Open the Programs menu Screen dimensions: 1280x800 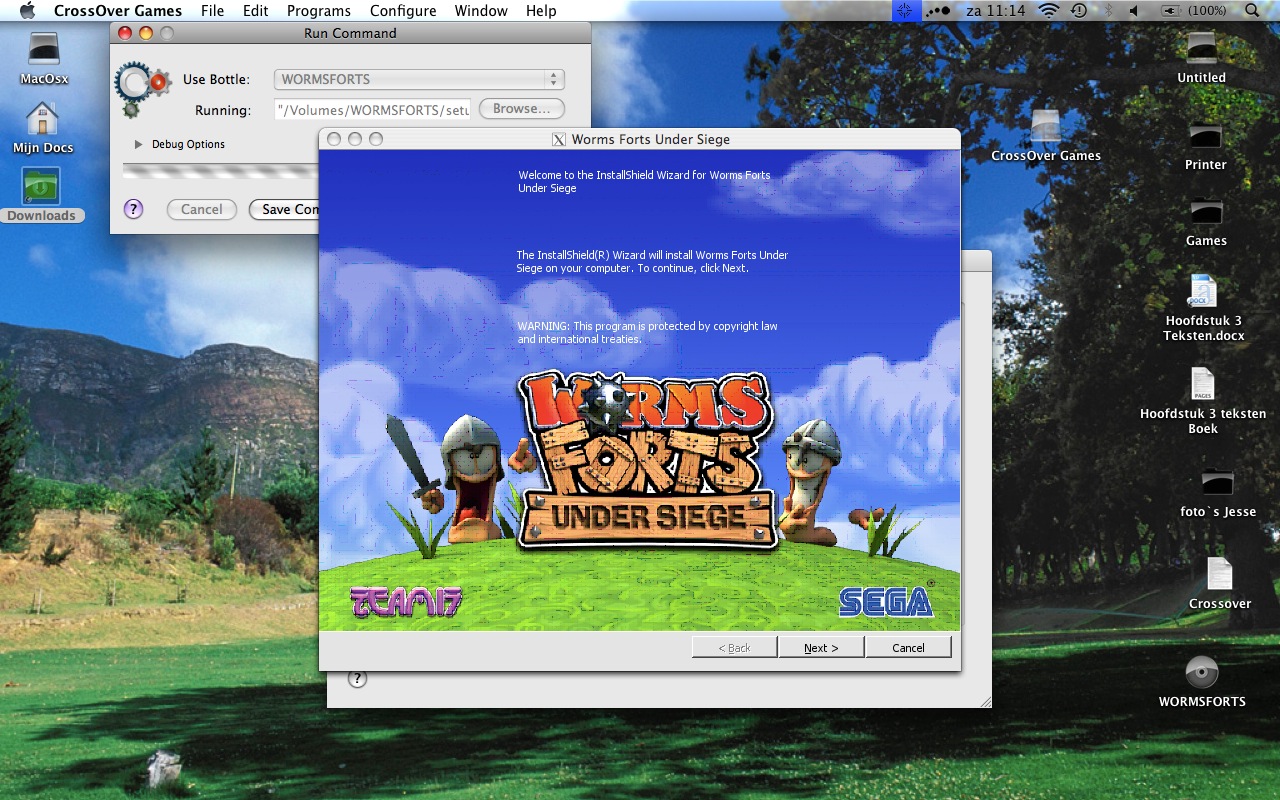(x=318, y=11)
